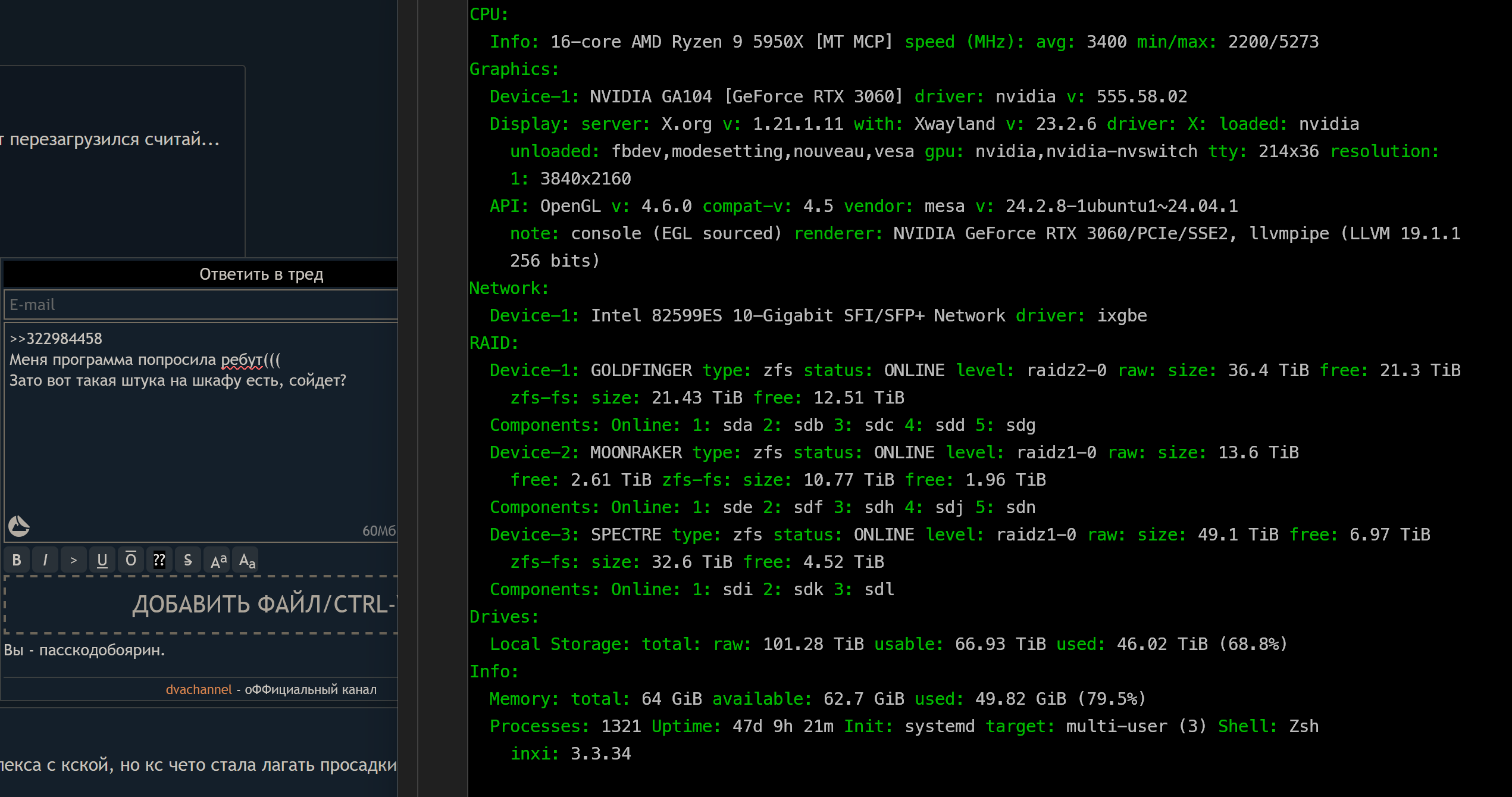Click the bottom post text about 'кс'
Viewport: 1512px width, 797px height.
[x=198, y=765]
